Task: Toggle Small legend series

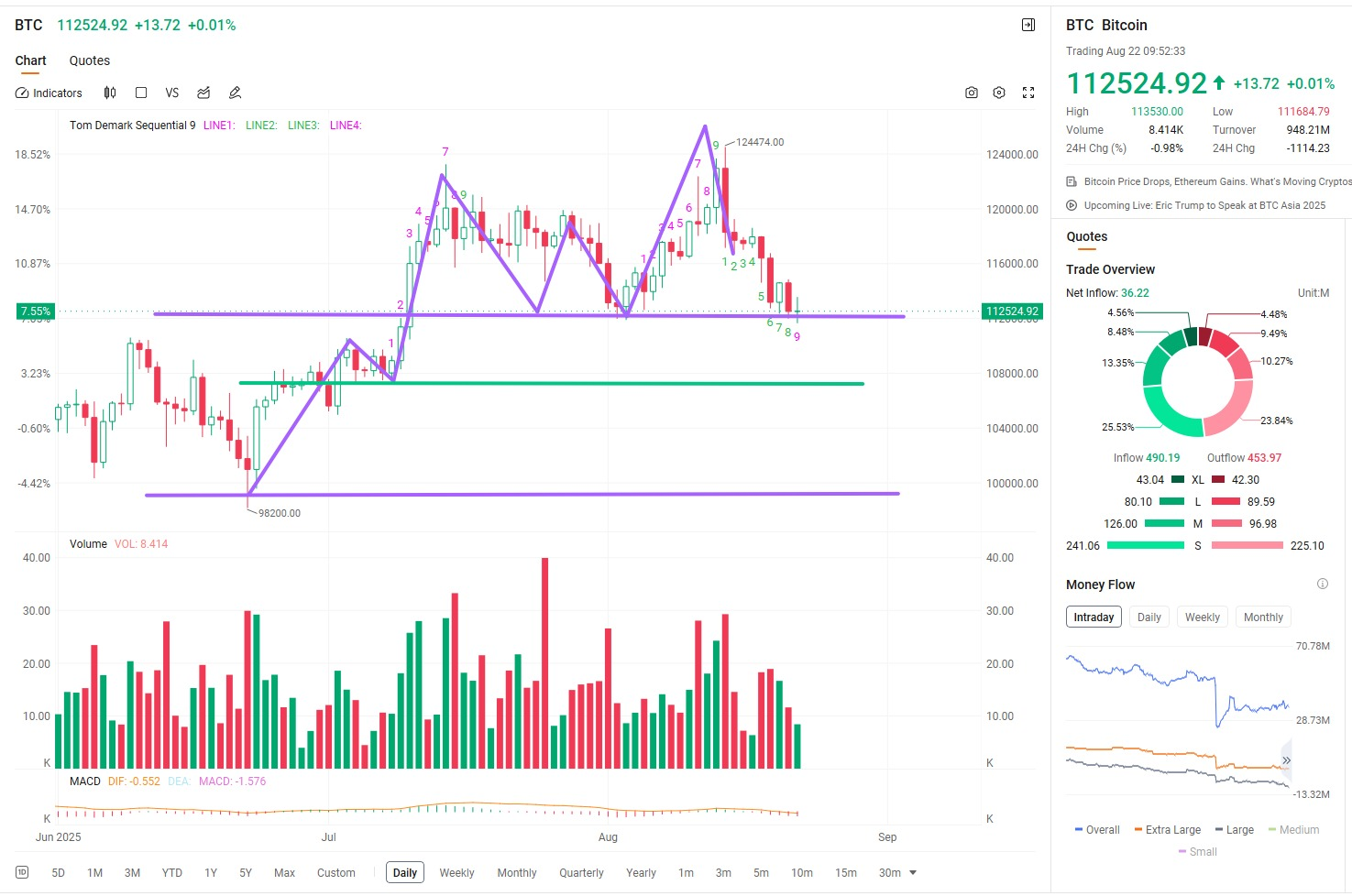Action: pos(1197,851)
